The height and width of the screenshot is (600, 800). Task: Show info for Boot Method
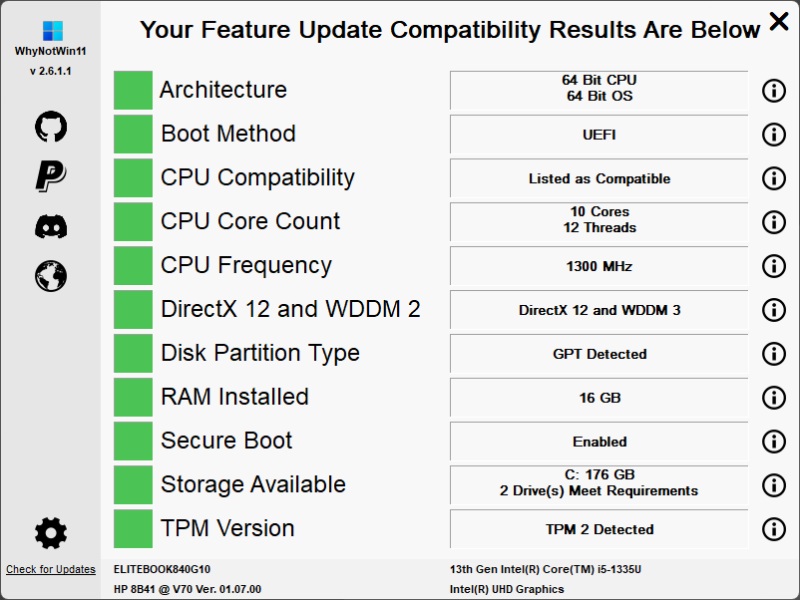[x=774, y=134]
